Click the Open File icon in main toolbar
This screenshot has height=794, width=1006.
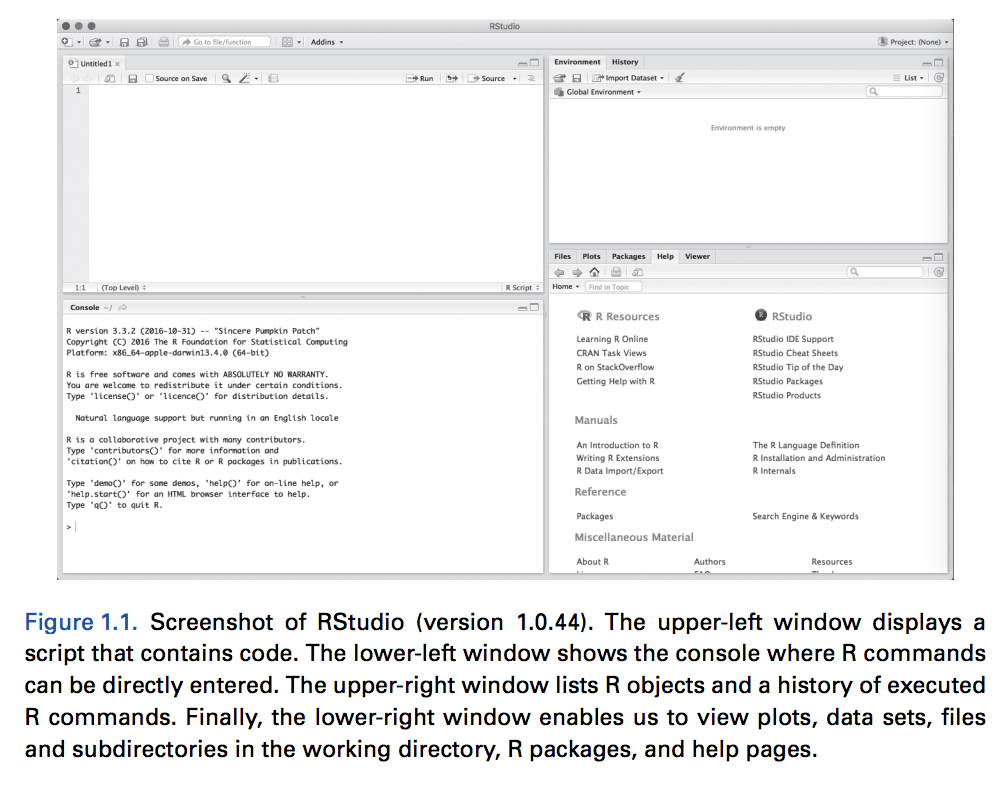95,42
